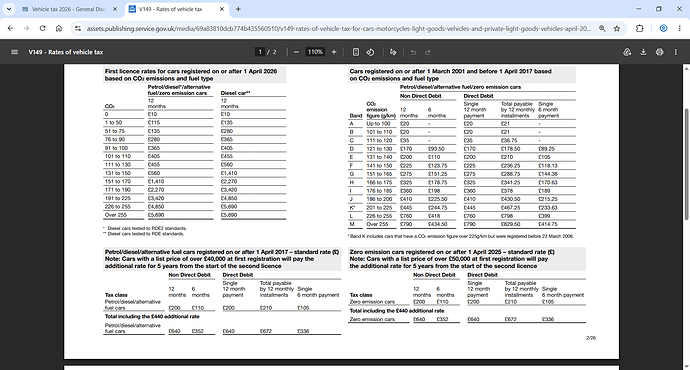Image resolution: width=690 pixels, height=370 pixels.
Task: Click the '£93.50' six months value
Action: click(436, 149)
